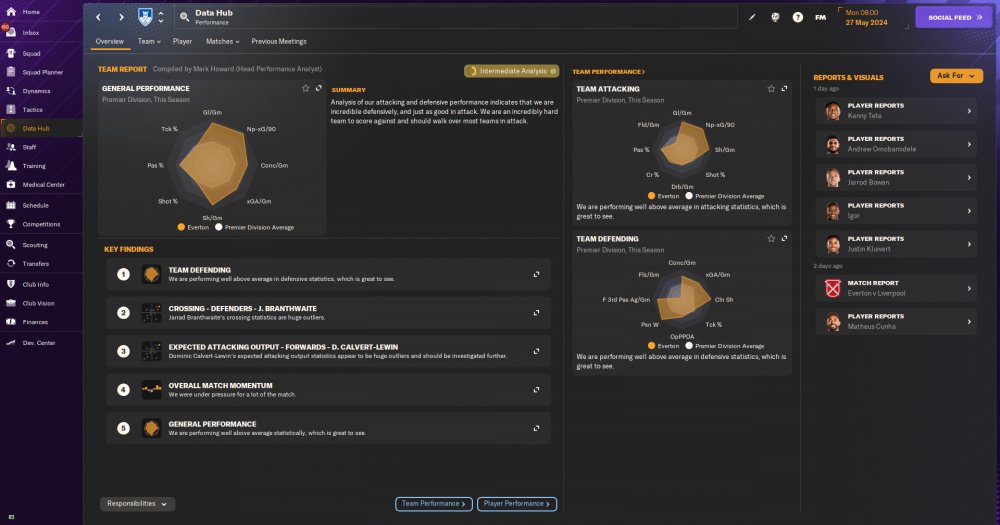The height and width of the screenshot is (525, 1000).
Task: Toggle the Team Defending star favorite
Action: pos(771,239)
